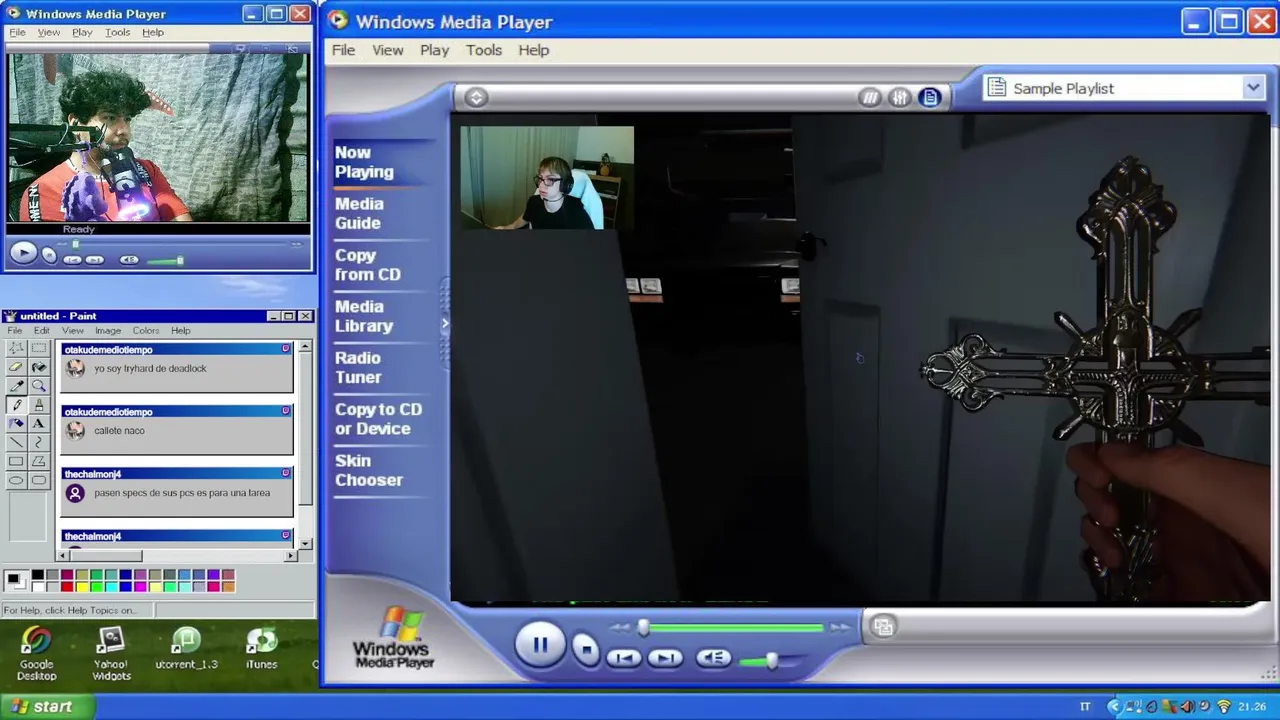The width and height of the screenshot is (1280, 720).
Task: Select the Magnifier tool in Paint
Action: 38,386
